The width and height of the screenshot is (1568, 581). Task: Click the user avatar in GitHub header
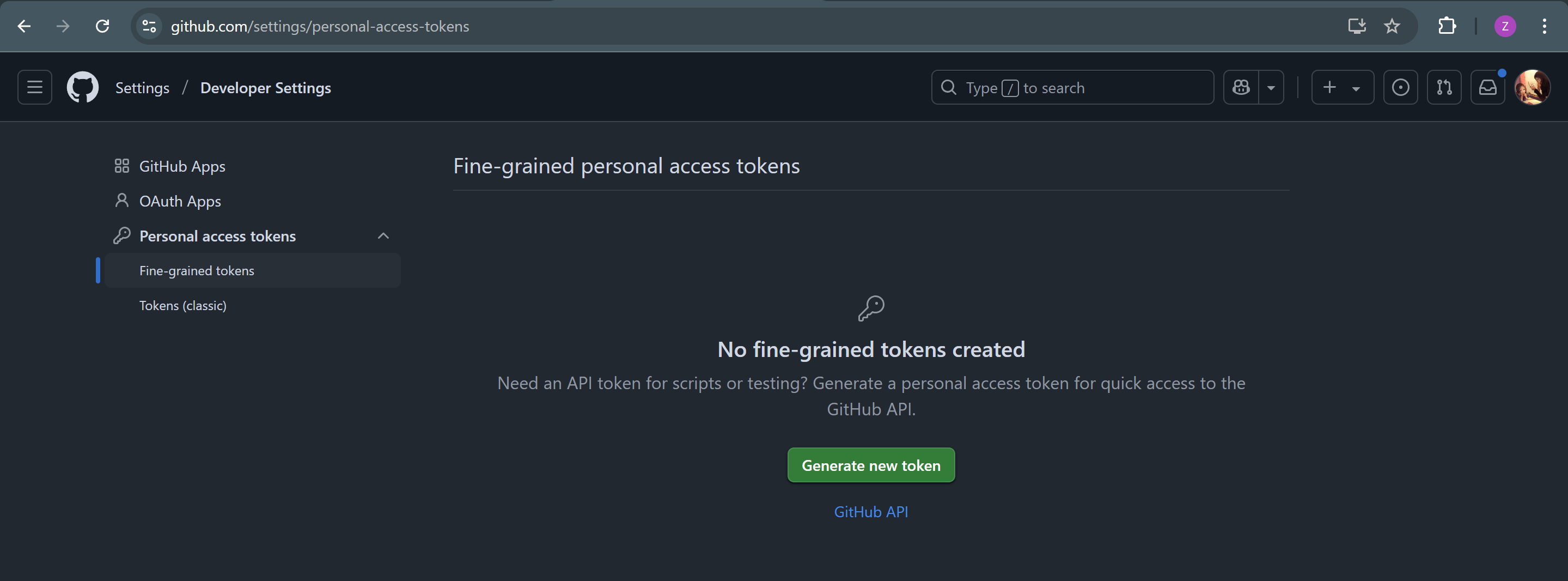pyautogui.click(x=1532, y=88)
